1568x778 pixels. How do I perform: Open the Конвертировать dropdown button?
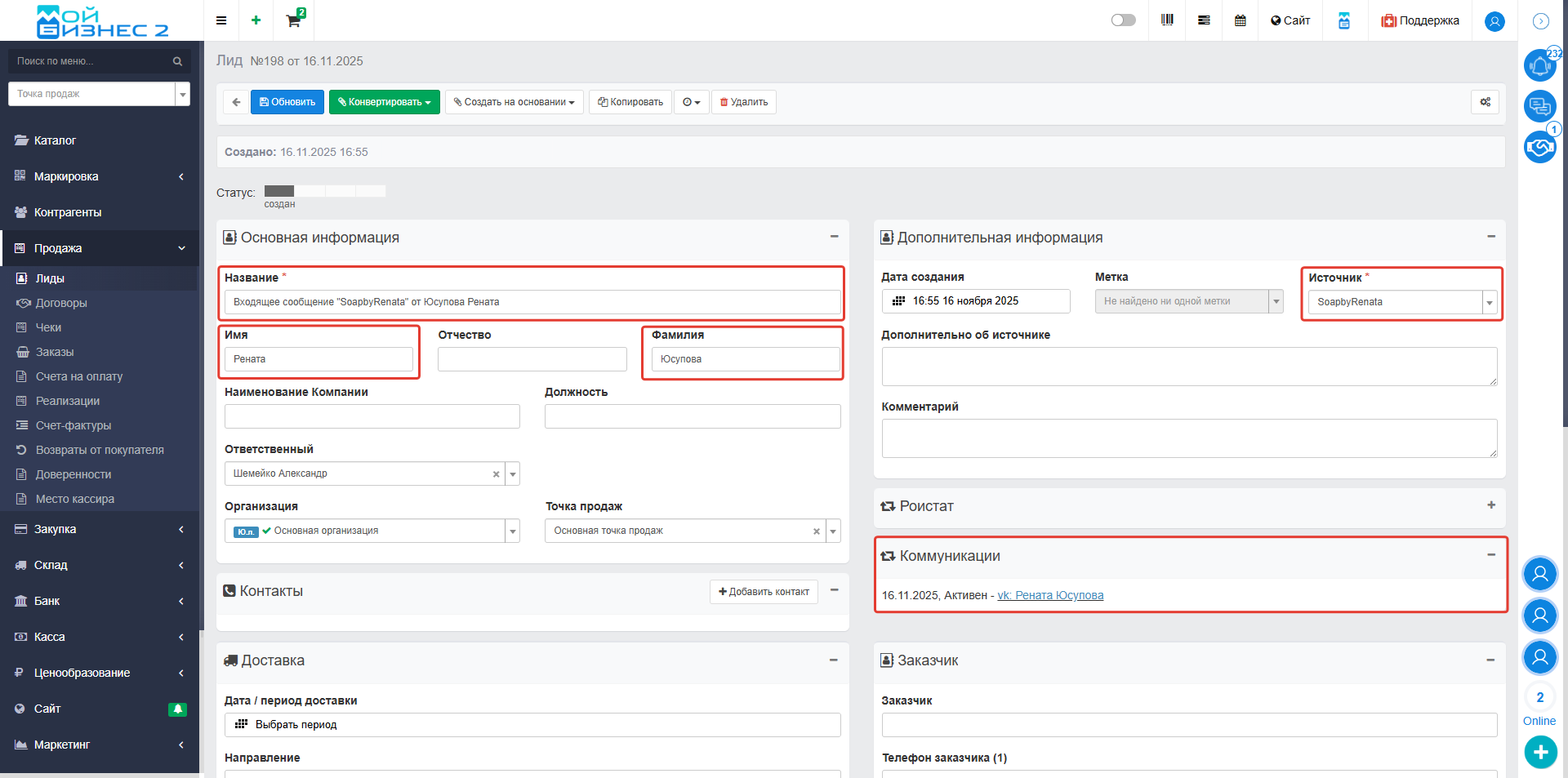(x=384, y=102)
